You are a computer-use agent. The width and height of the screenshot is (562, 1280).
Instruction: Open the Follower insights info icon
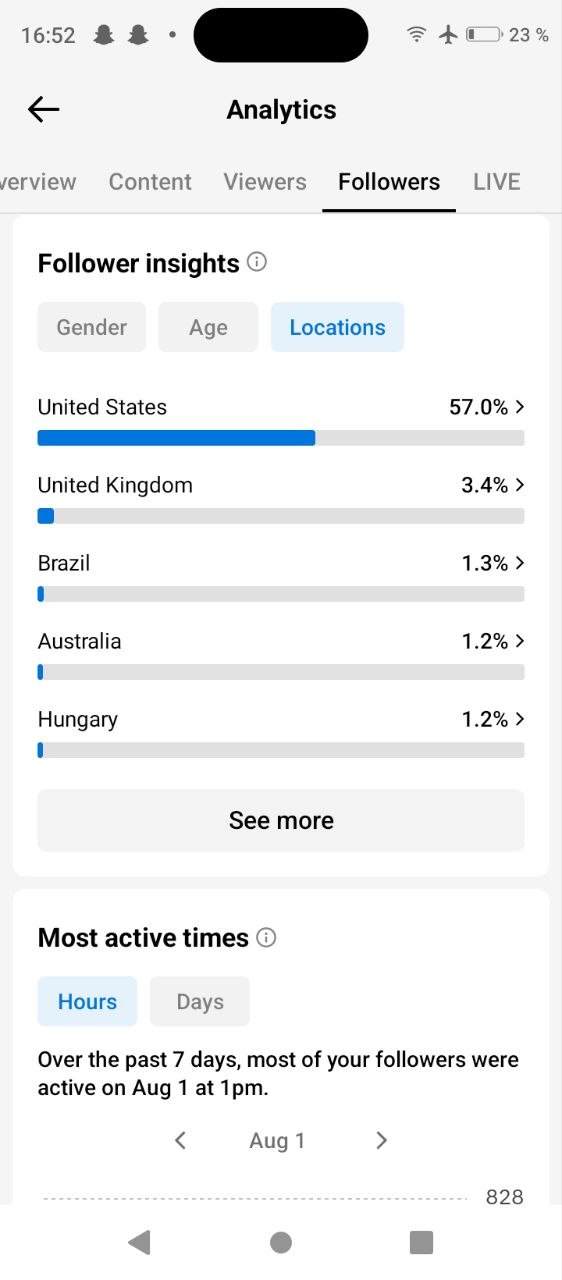coord(257,262)
